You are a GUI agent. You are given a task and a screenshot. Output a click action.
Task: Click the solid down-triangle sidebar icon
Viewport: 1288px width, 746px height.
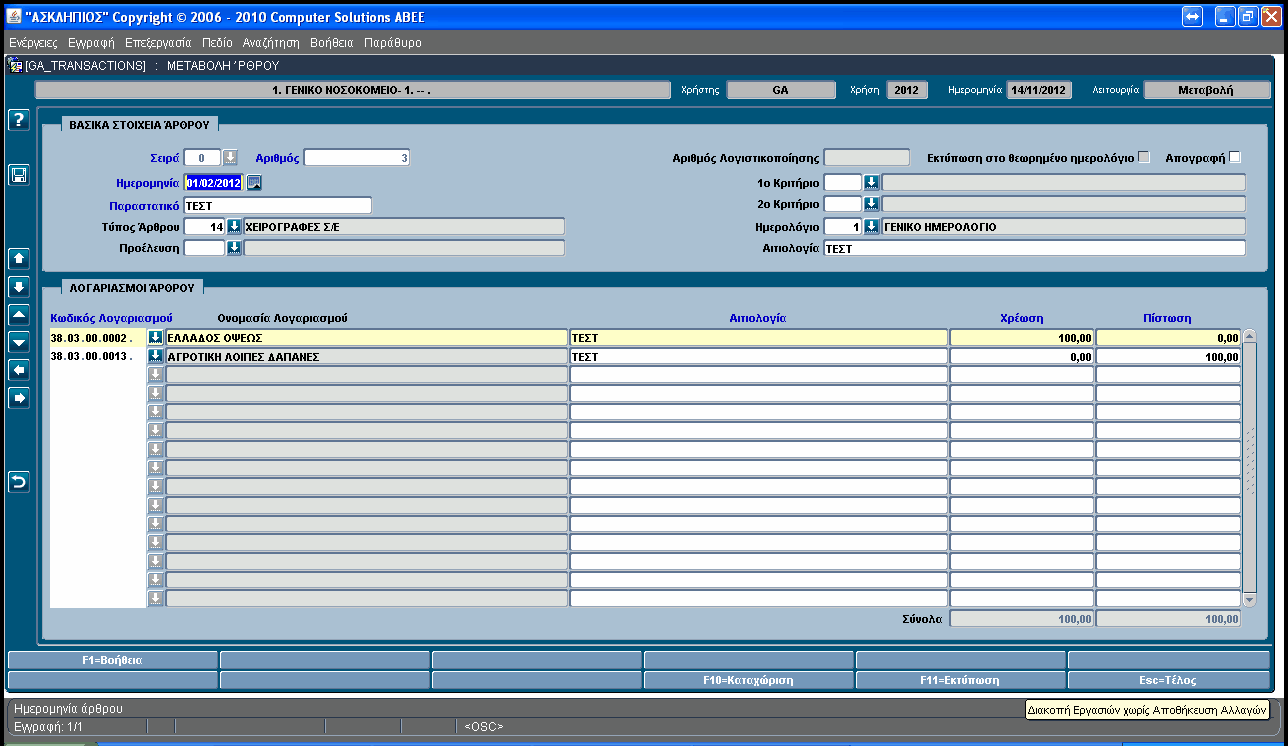[18, 342]
